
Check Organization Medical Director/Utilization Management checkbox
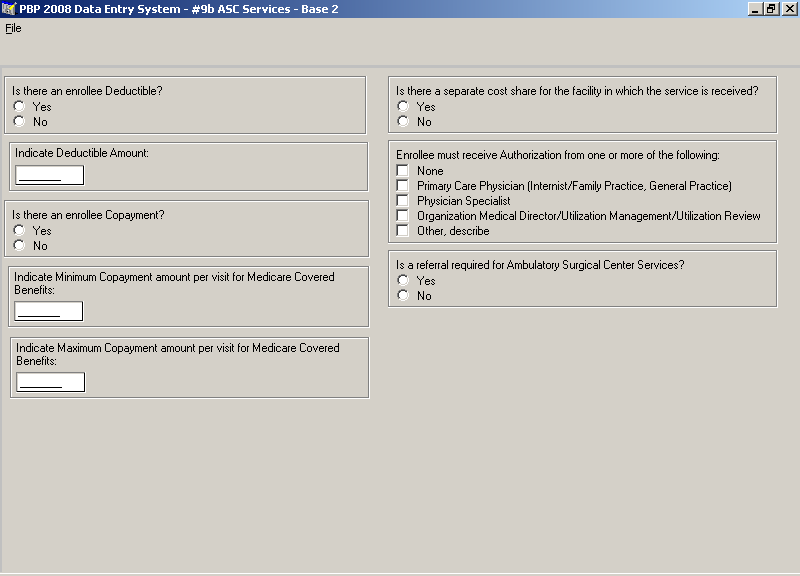[403, 216]
